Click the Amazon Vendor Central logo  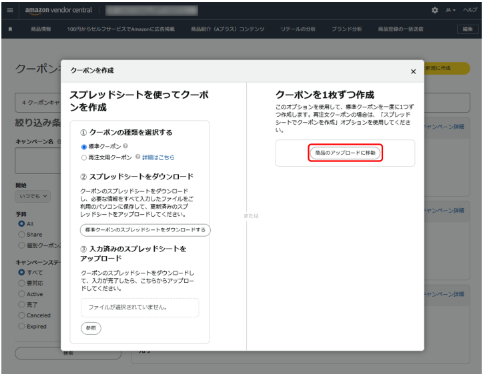(x=59, y=10)
